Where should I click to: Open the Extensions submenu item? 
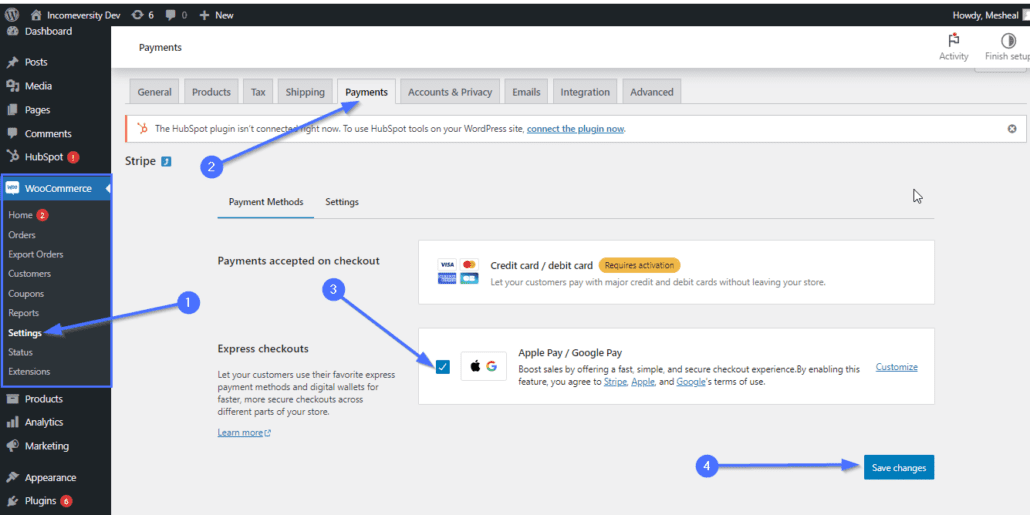pos(29,372)
